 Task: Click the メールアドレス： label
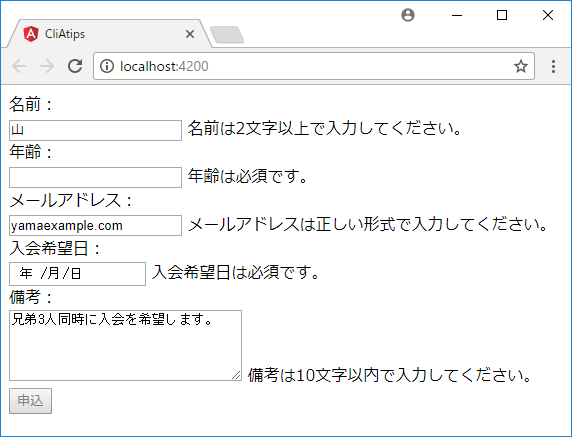(72, 200)
